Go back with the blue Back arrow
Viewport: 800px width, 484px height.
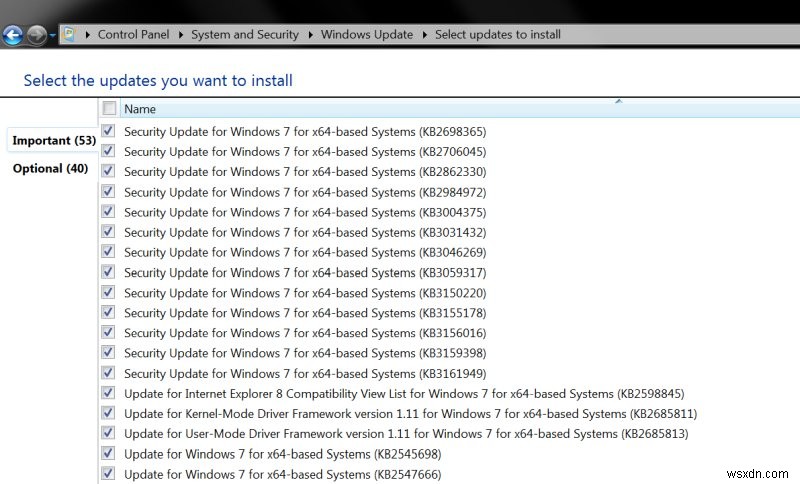pos(12,35)
